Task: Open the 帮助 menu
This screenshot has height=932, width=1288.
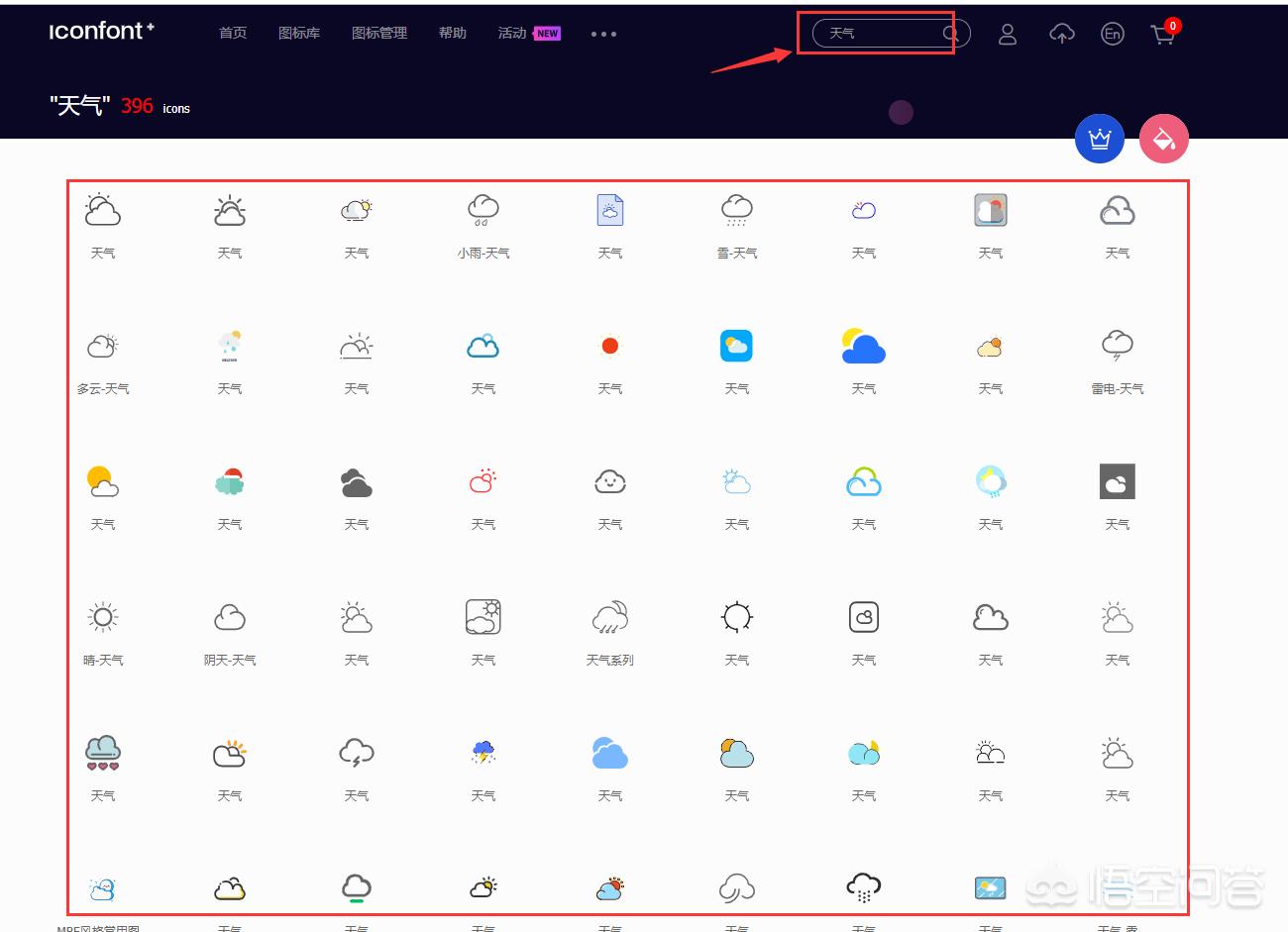Action: point(453,33)
